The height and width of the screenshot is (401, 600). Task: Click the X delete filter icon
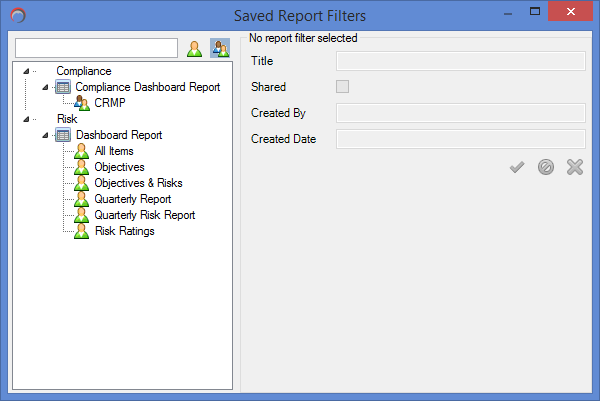pos(575,167)
